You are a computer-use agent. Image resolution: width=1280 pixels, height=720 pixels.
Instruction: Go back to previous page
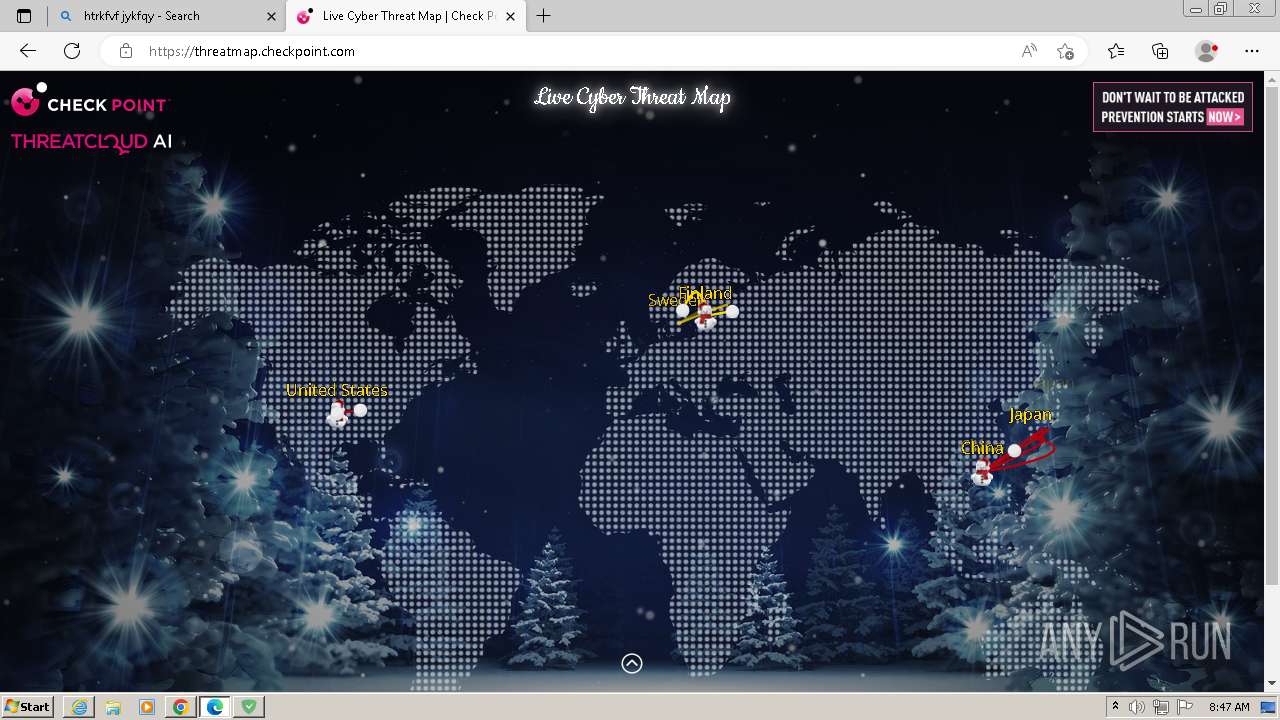tap(28, 51)
